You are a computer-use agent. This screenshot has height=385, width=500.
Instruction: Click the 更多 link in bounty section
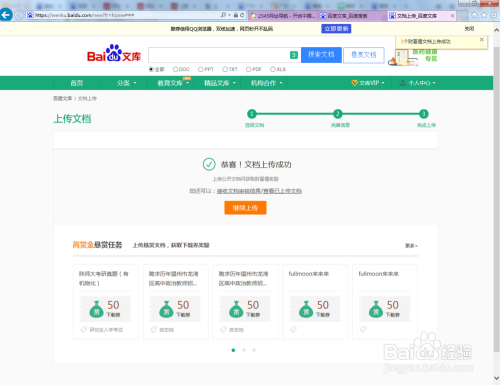(411, 246)
